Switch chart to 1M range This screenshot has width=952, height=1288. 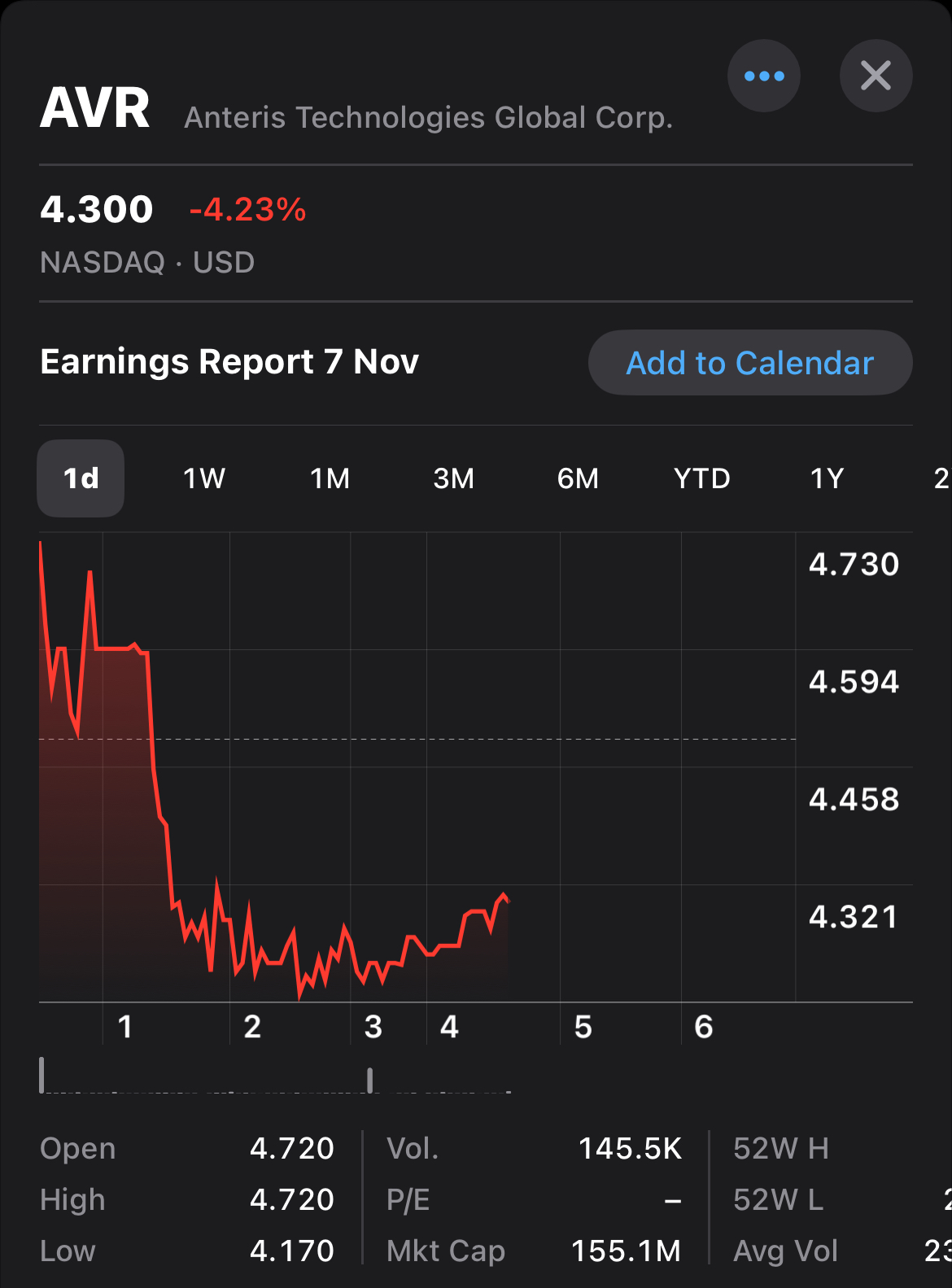[x=330, y=478]
